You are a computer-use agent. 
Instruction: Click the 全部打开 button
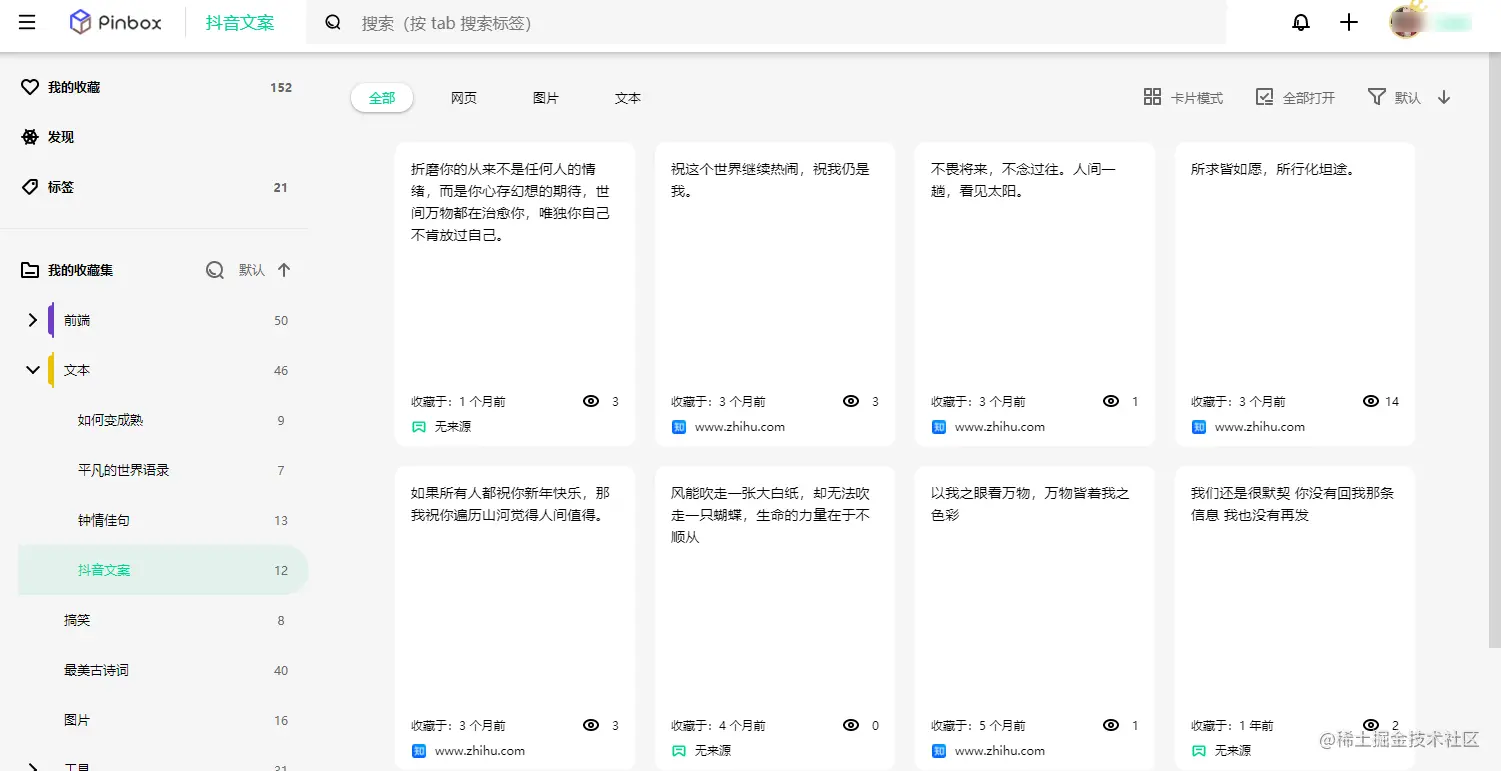tap(1295, 97)
